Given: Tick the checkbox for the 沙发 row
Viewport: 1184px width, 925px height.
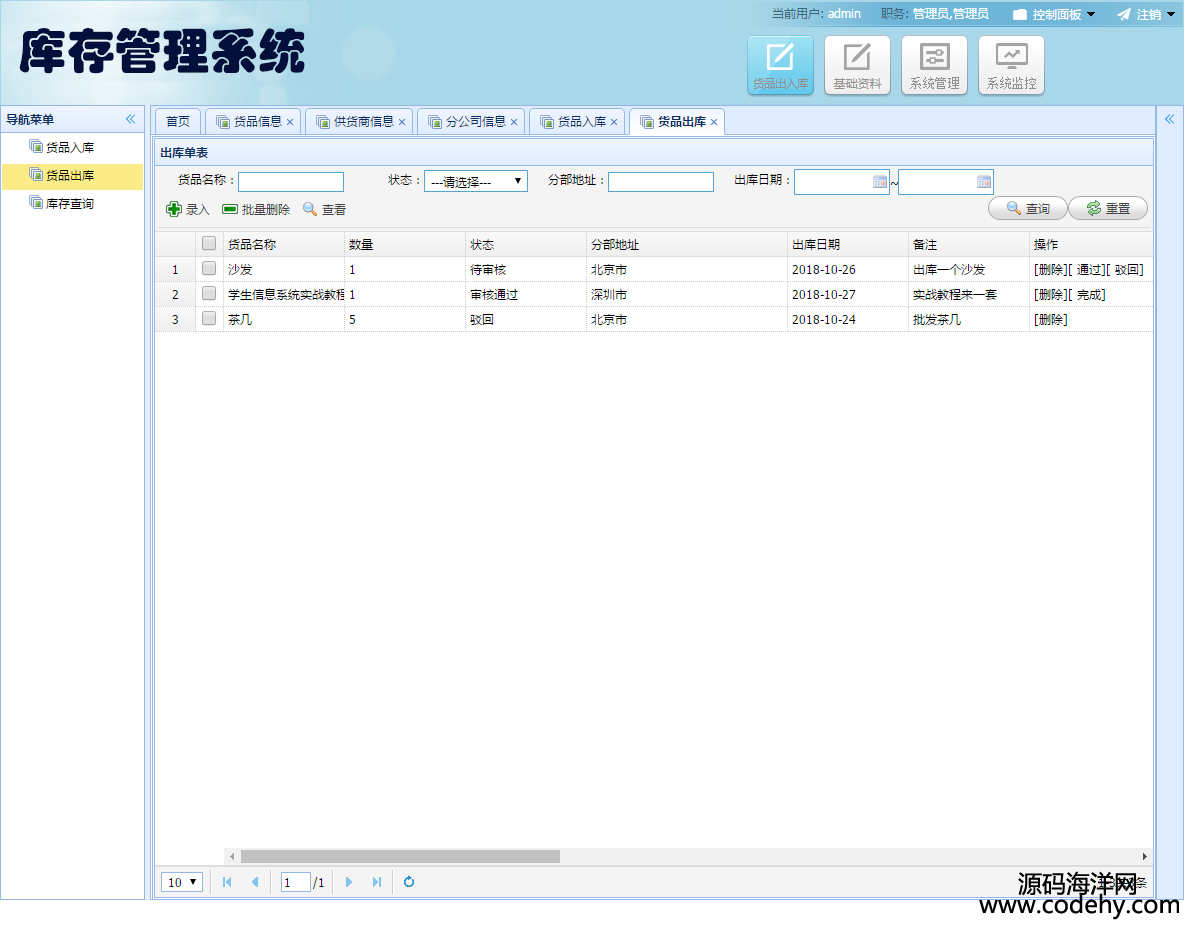Looking at the screenshot, I should click(x=209, y=268).
